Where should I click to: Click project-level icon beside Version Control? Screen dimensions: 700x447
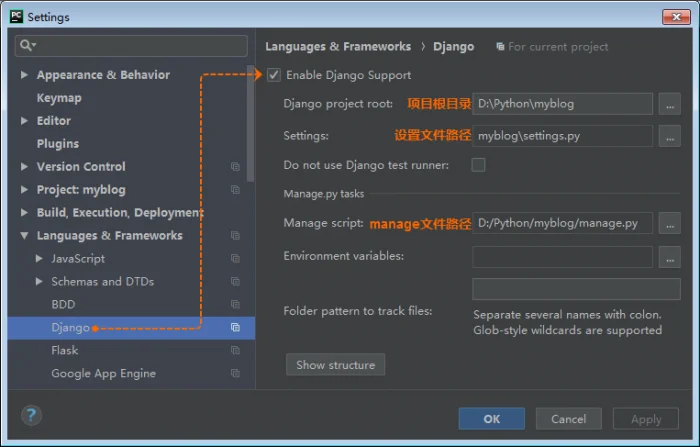coord(235,167)
